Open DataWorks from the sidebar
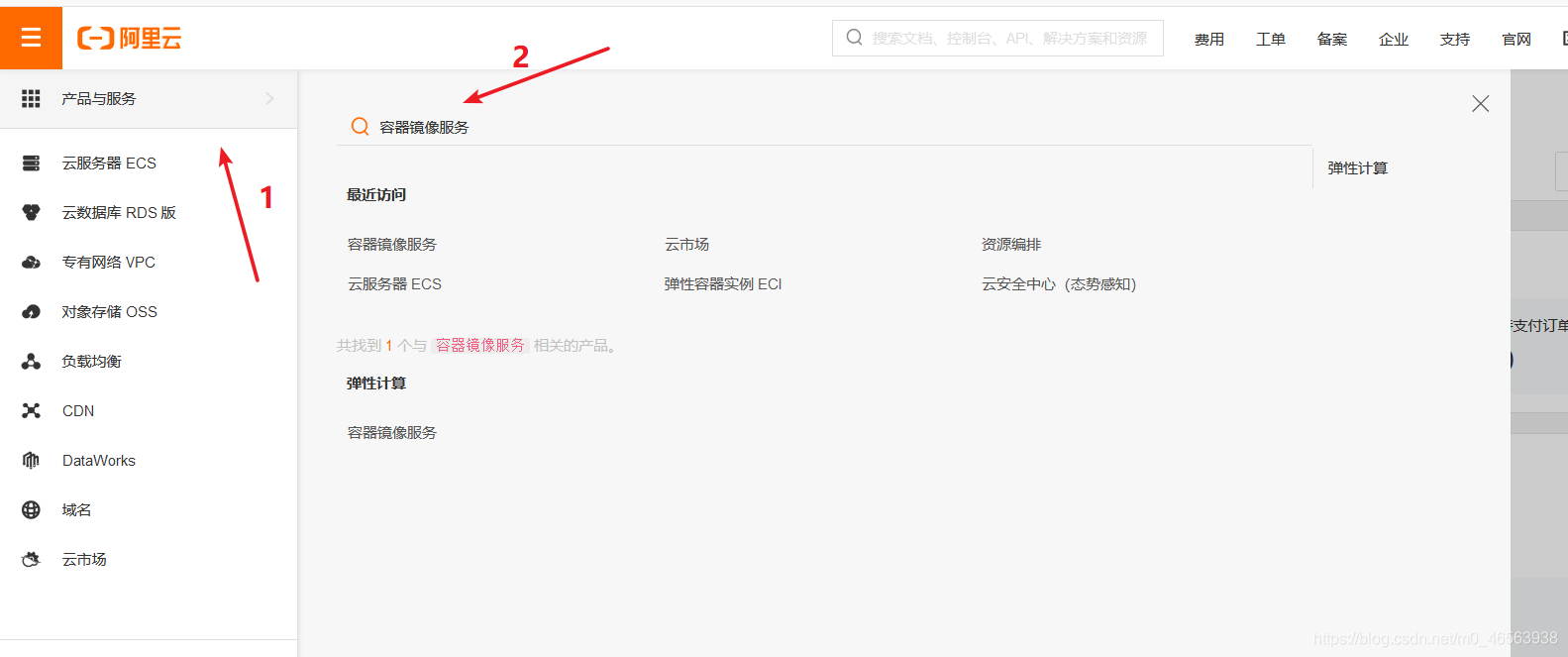 click(x=99, y=460)
